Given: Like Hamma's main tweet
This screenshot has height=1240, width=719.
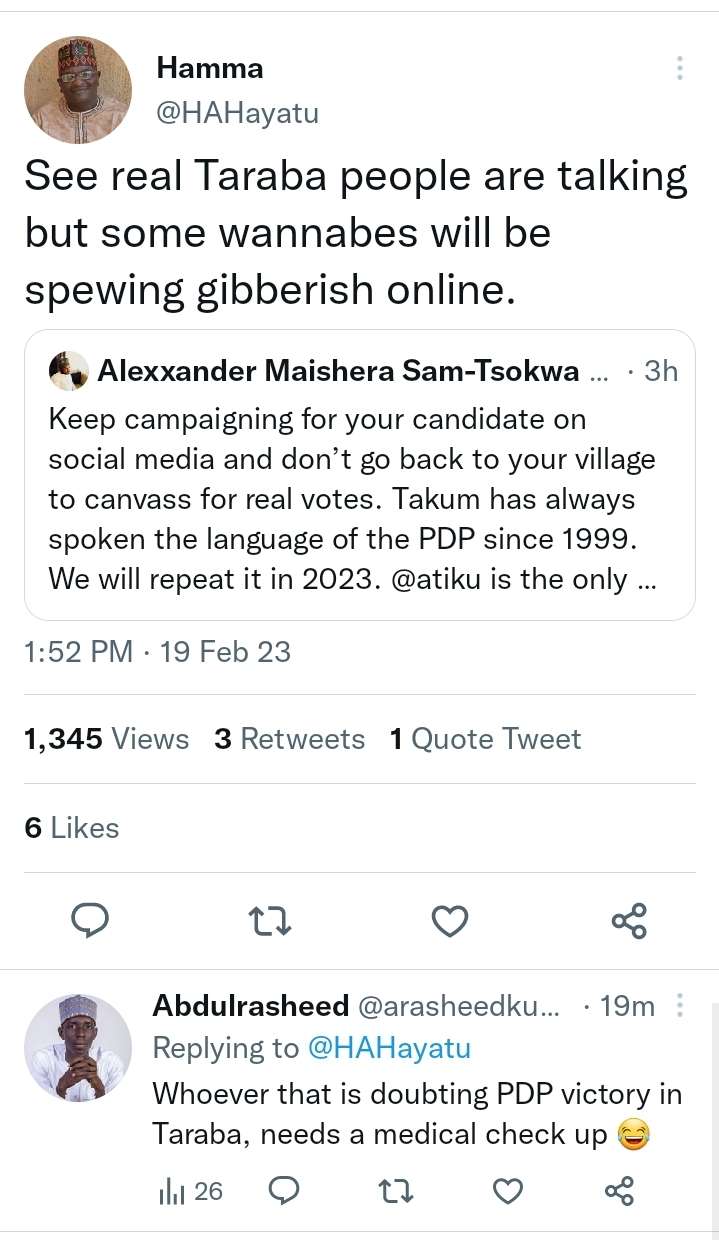Looking at the screenshot, I should point(450,920).
